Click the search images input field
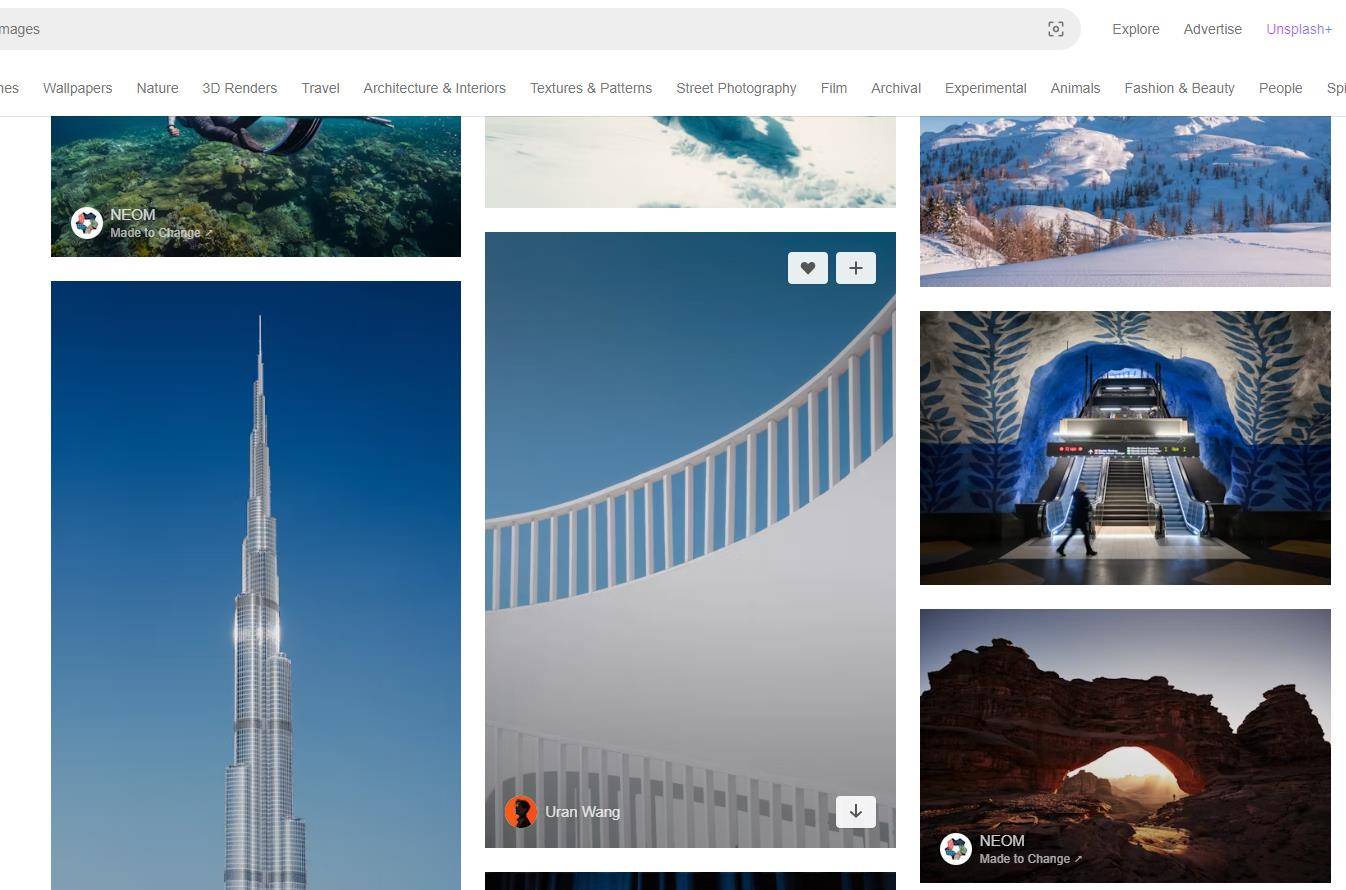Image resolution: width=1346 pixels, height=890 pixels. (500, 29)
